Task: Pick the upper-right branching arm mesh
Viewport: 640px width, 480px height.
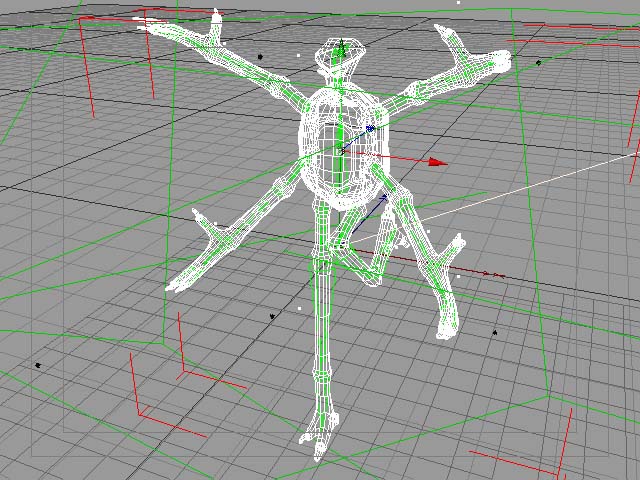Action: click(449, 71)
